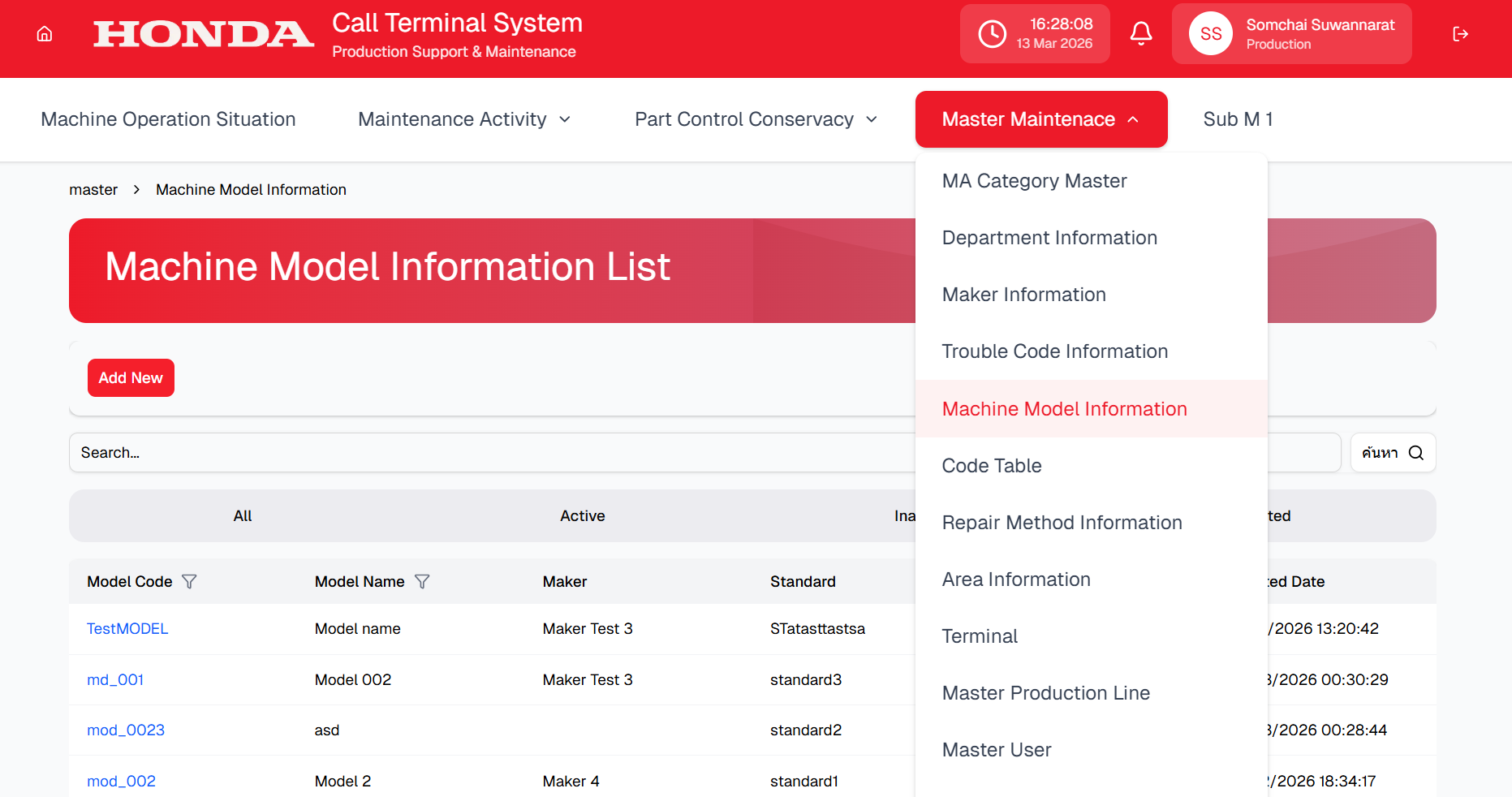The width and height of the screenshot is (1512, 797).
Task: Collapse the Master Maintenace dropdown
Action: 1040,119
